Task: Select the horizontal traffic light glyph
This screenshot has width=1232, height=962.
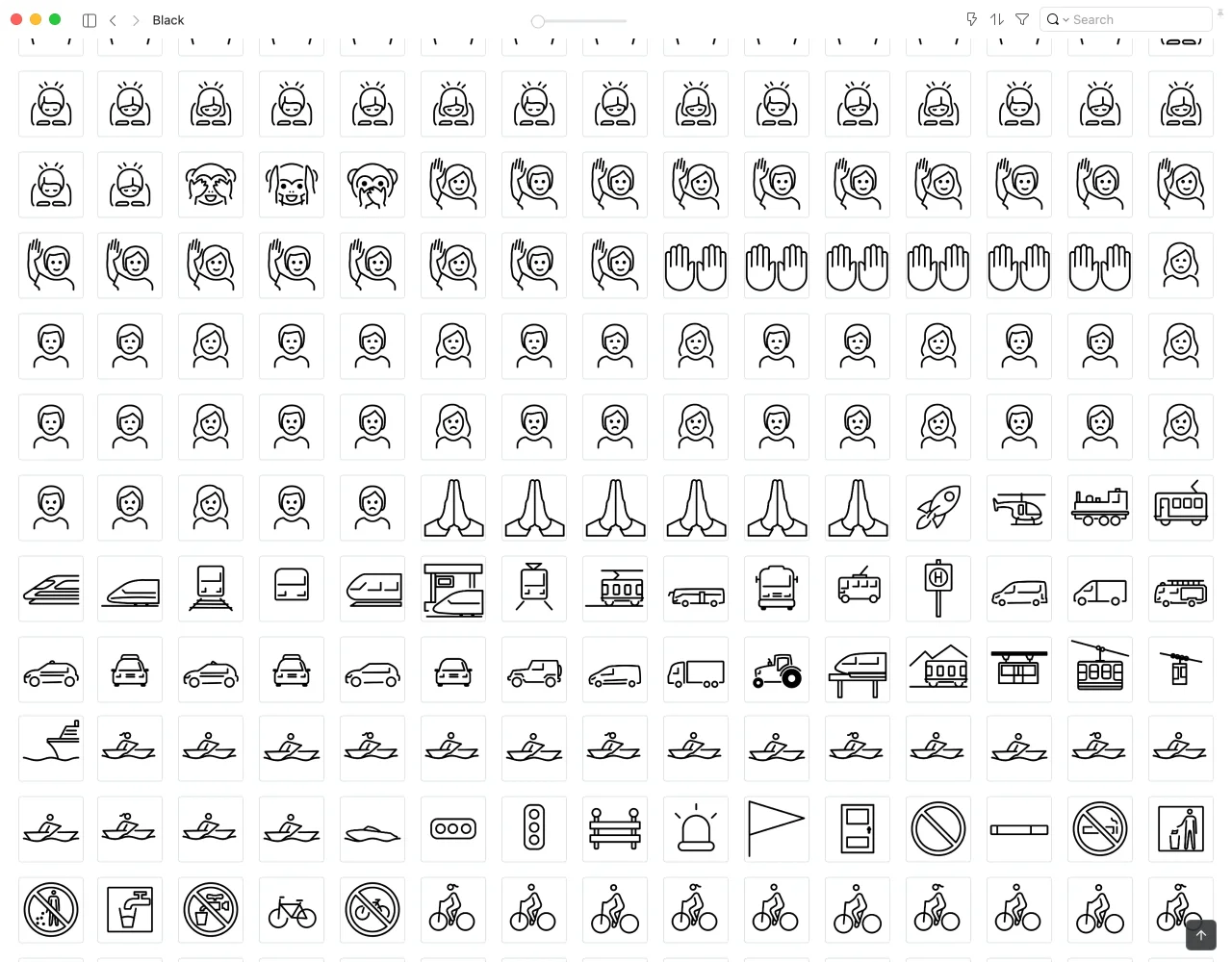Action: 453,829
